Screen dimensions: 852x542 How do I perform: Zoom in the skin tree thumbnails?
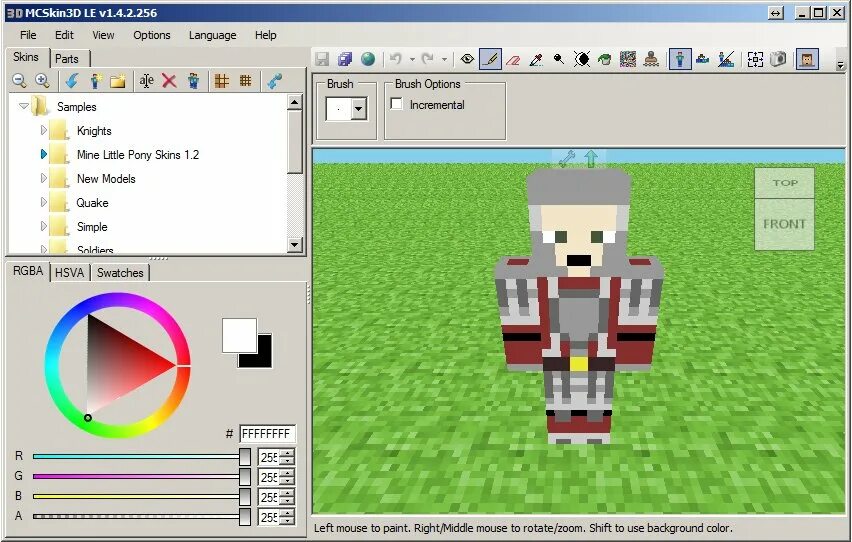[42, 81]
